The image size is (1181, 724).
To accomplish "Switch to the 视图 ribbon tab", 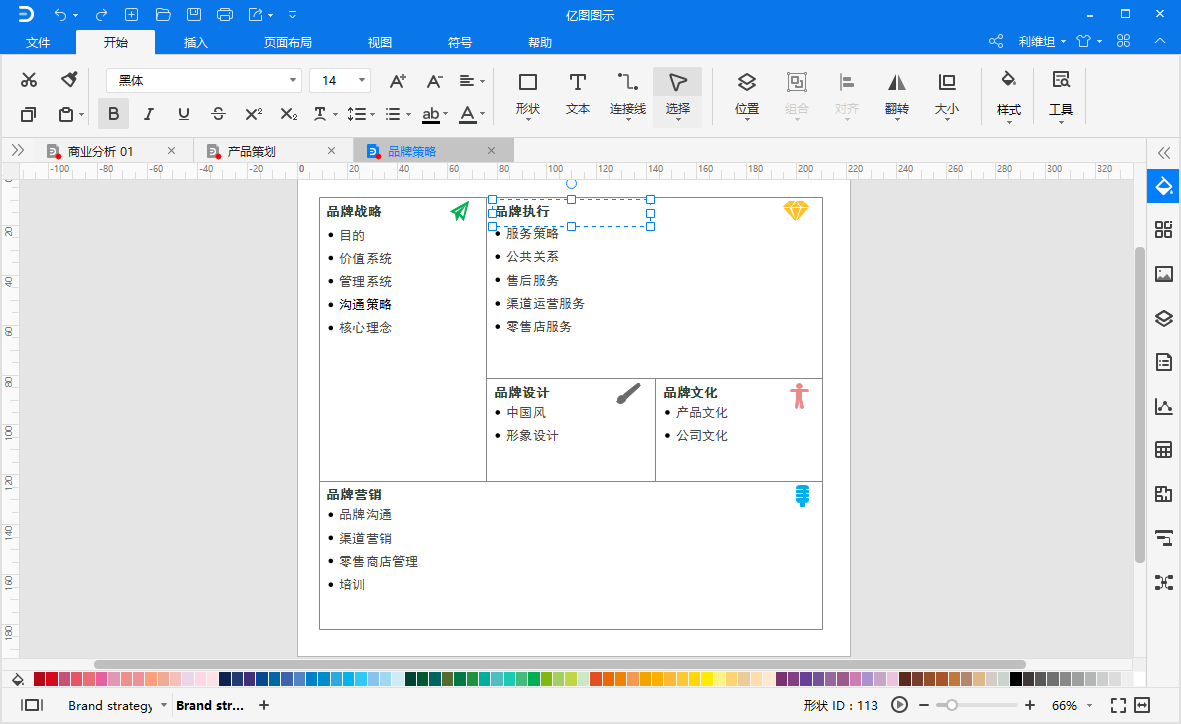I will [x=380, y=42].
